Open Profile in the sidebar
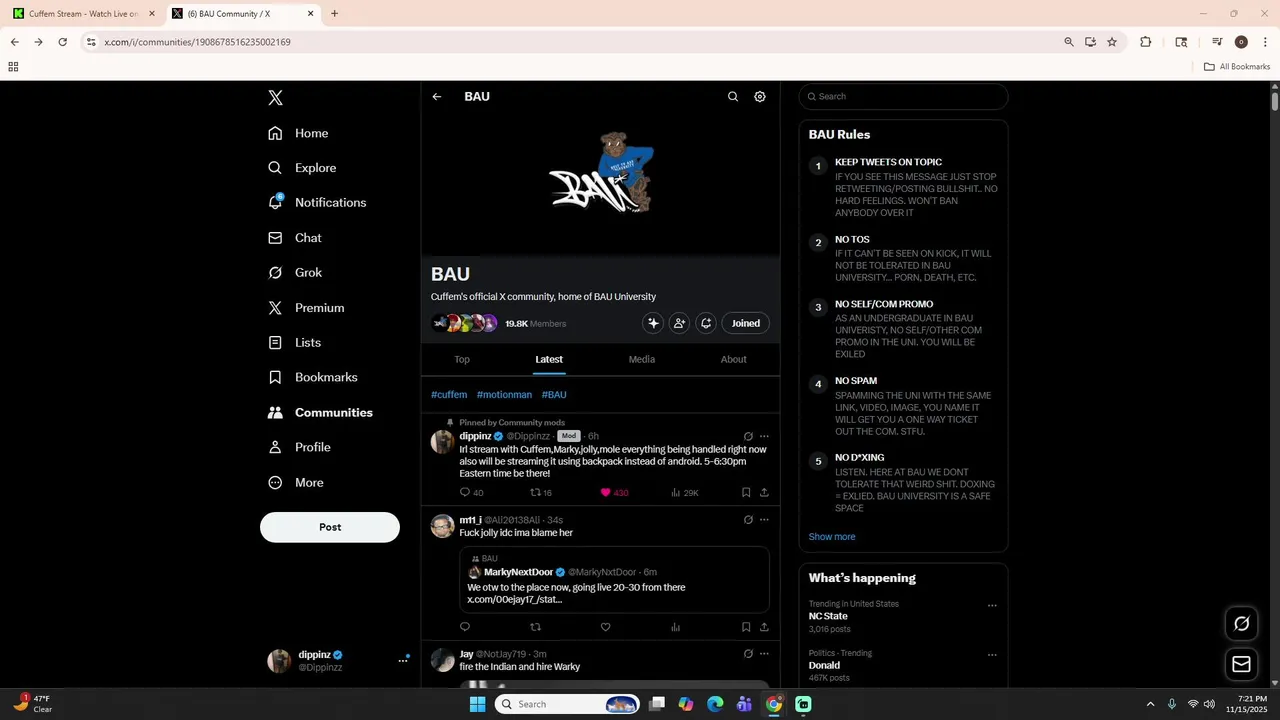Screen dimensions: 1280x720 (299, 447)
